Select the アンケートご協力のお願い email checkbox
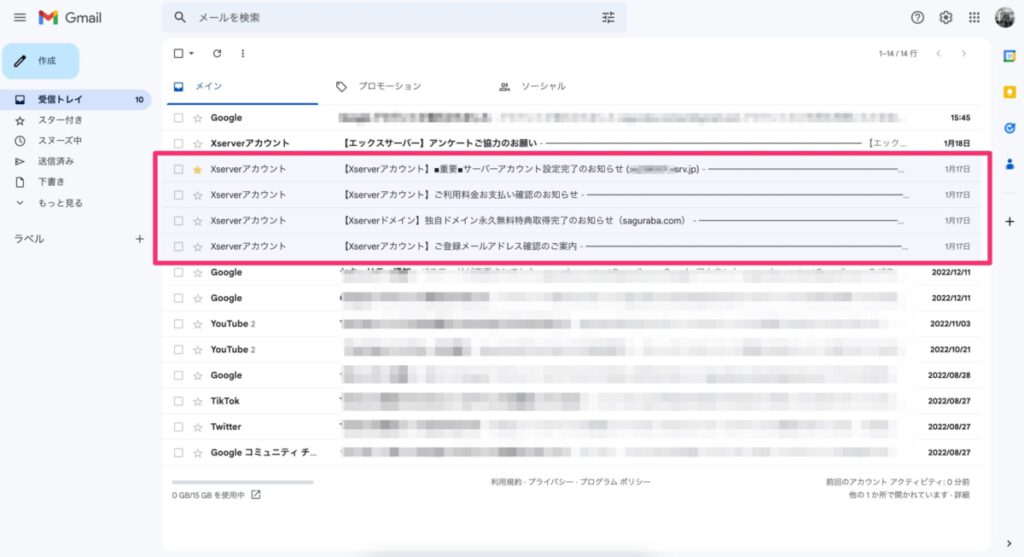 point(178,144)
